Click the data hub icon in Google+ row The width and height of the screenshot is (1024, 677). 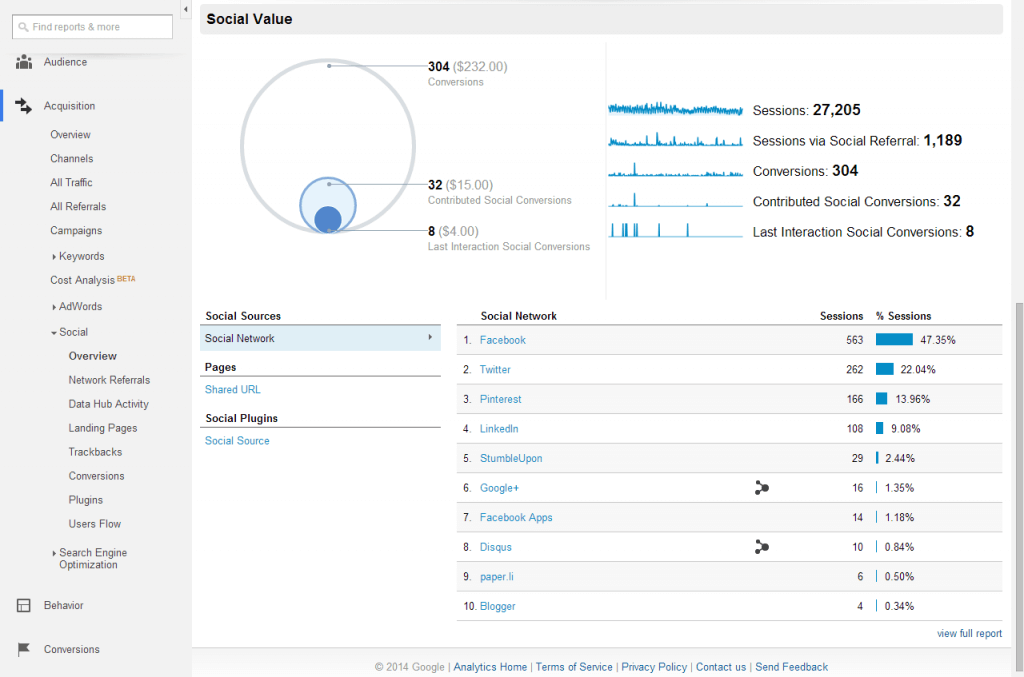[x=761, y=488]
